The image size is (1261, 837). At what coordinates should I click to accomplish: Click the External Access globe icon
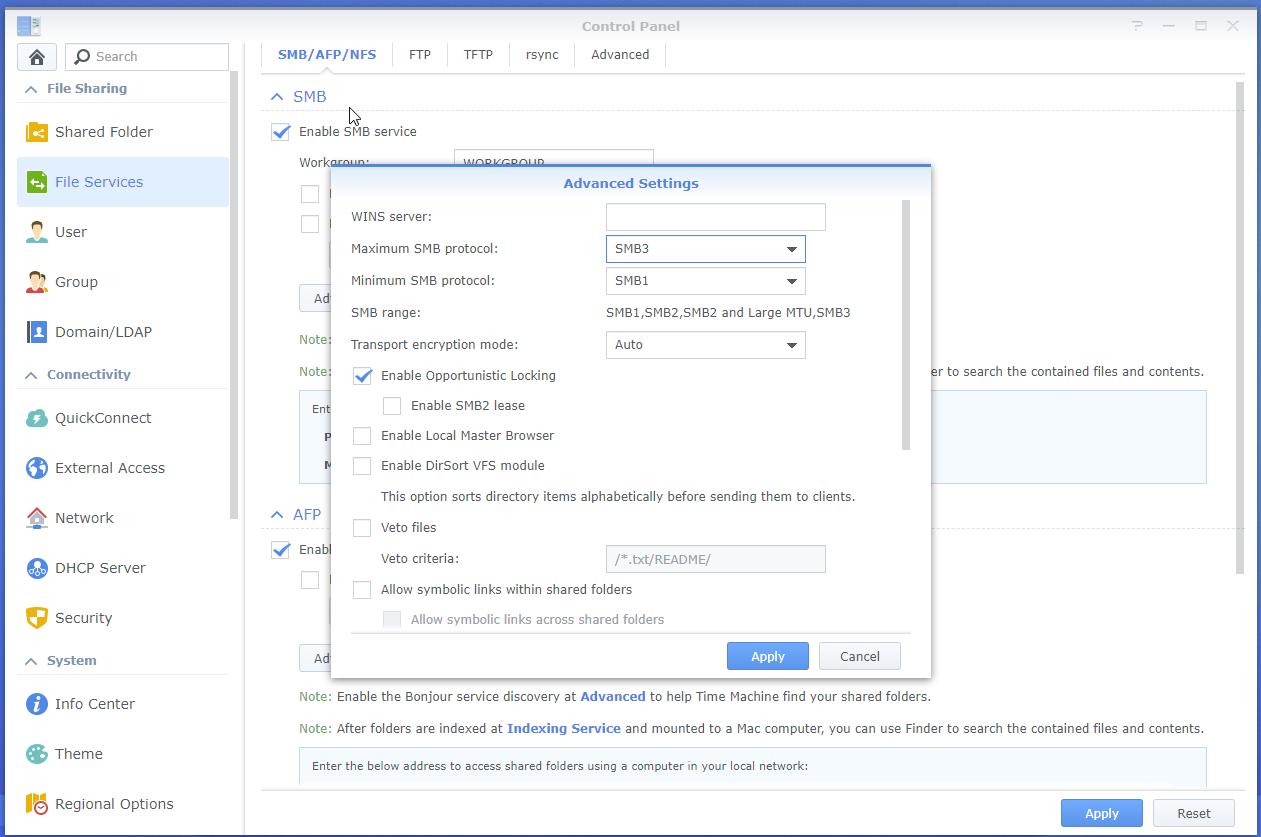[x=37, y=468]
